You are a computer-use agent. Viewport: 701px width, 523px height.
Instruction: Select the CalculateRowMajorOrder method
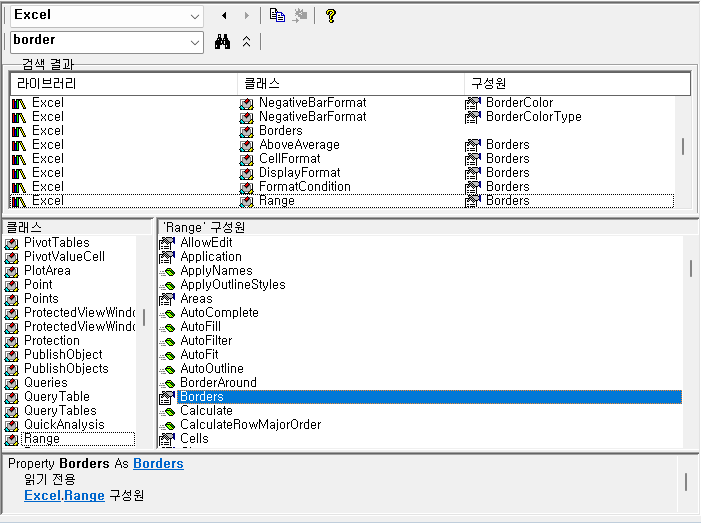point(250,425)
